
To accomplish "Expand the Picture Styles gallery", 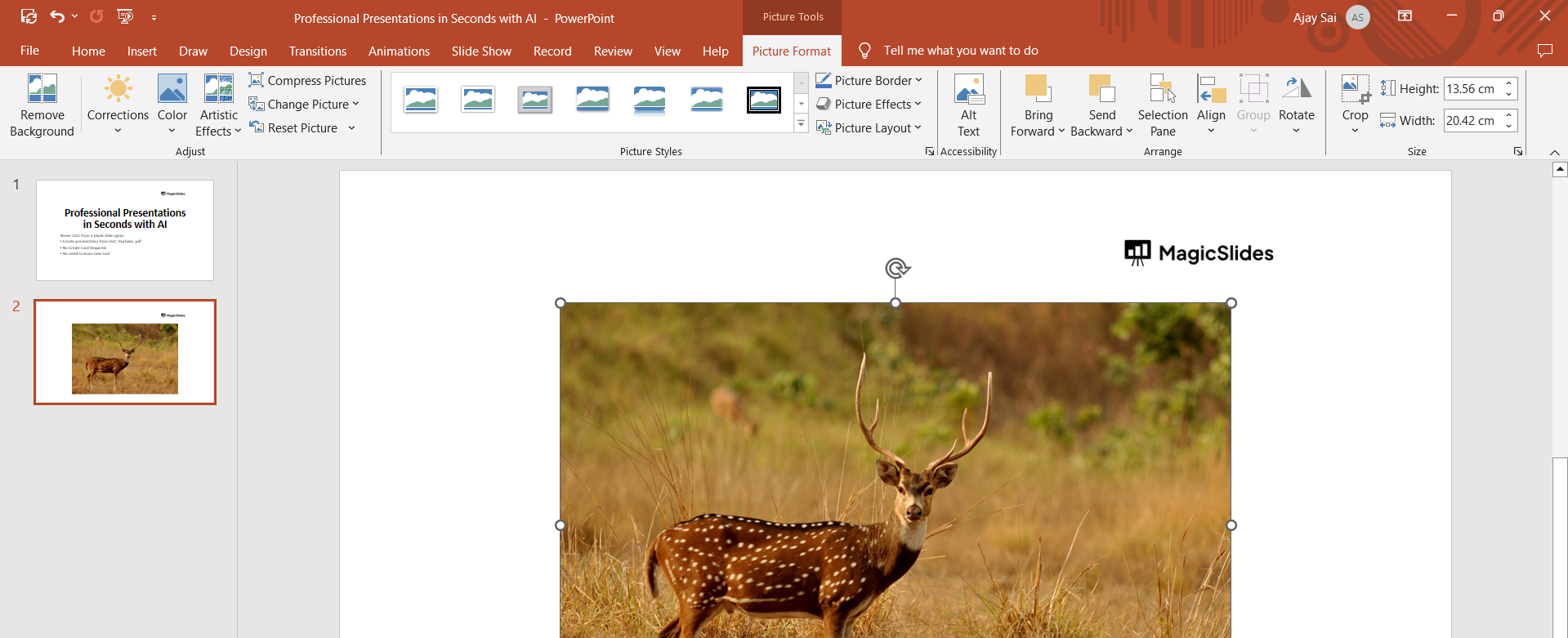I will (x=801, y=124).
